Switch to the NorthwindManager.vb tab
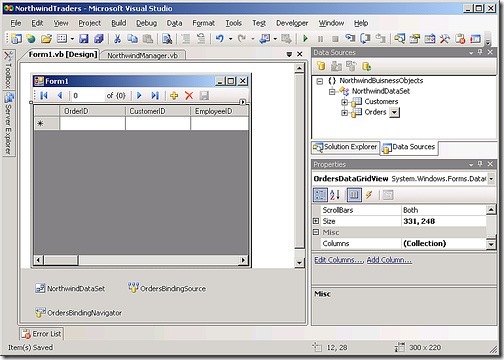Screen dimensions: 504x360 pos(142,55)
